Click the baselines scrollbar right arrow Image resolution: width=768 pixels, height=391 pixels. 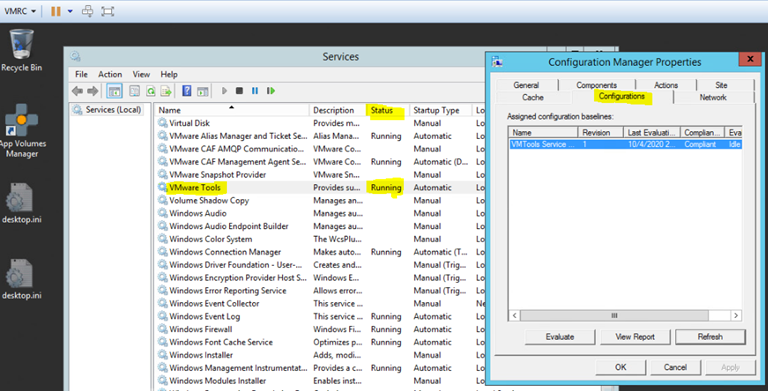(736, 316)
